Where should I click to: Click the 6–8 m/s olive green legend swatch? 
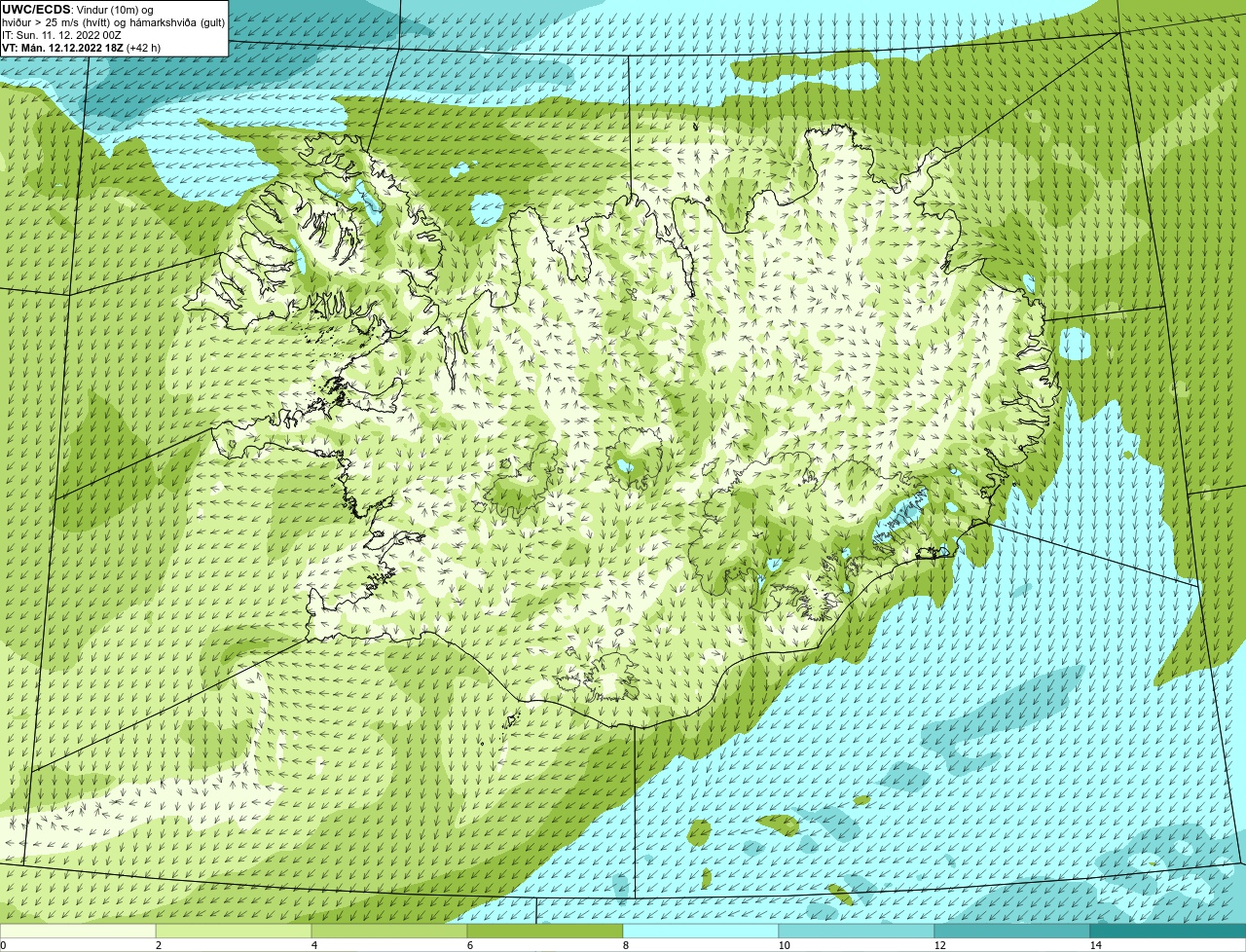coord(545,931)
